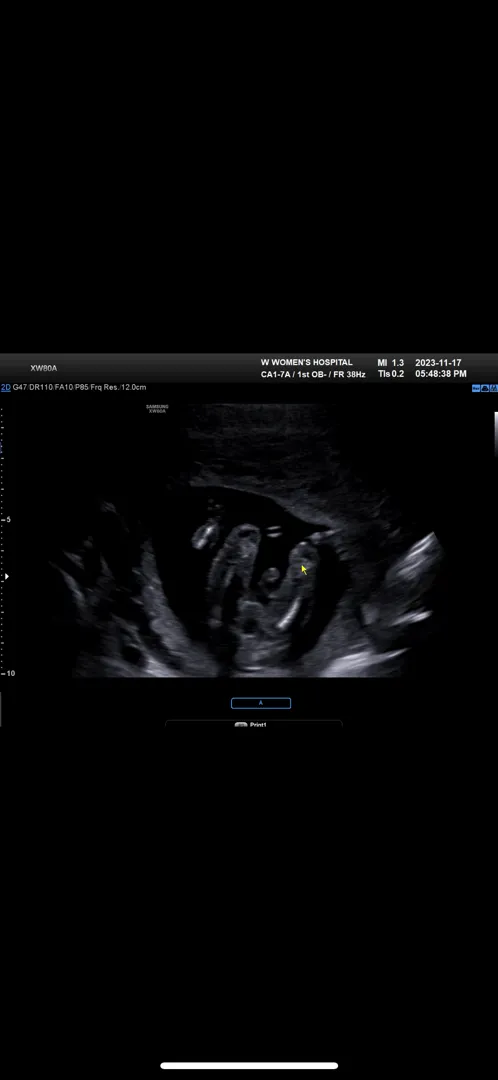This screenshot has height=1080, width=498.
Task: Click the "XW80A" system label in header
Action: [43, 368]
